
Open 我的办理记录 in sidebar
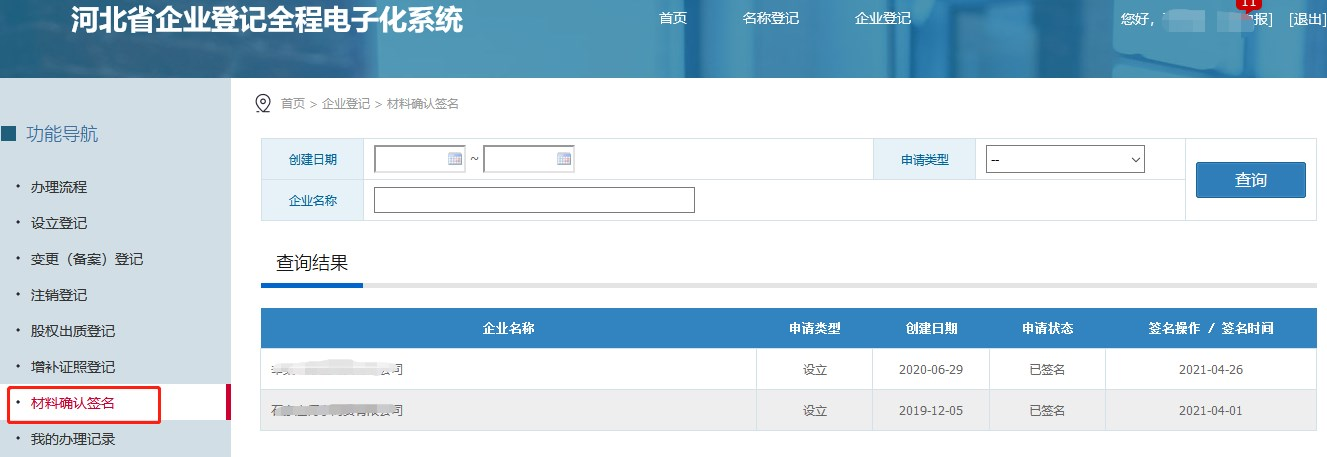(x=72, y=439)
